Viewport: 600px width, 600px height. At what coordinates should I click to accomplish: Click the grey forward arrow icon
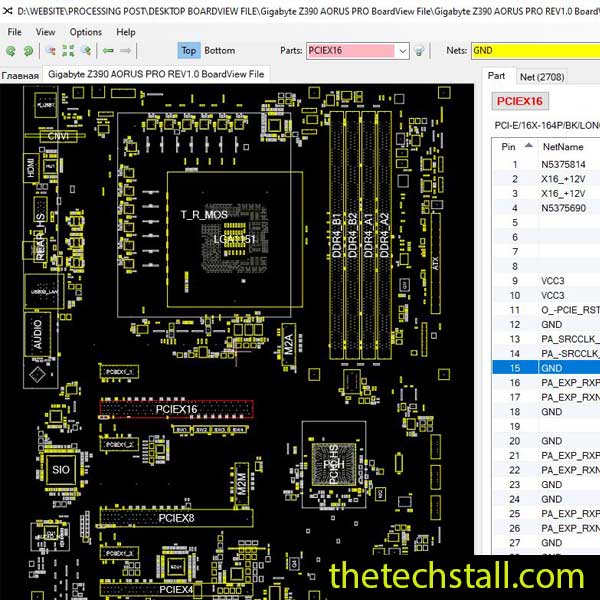126,50
